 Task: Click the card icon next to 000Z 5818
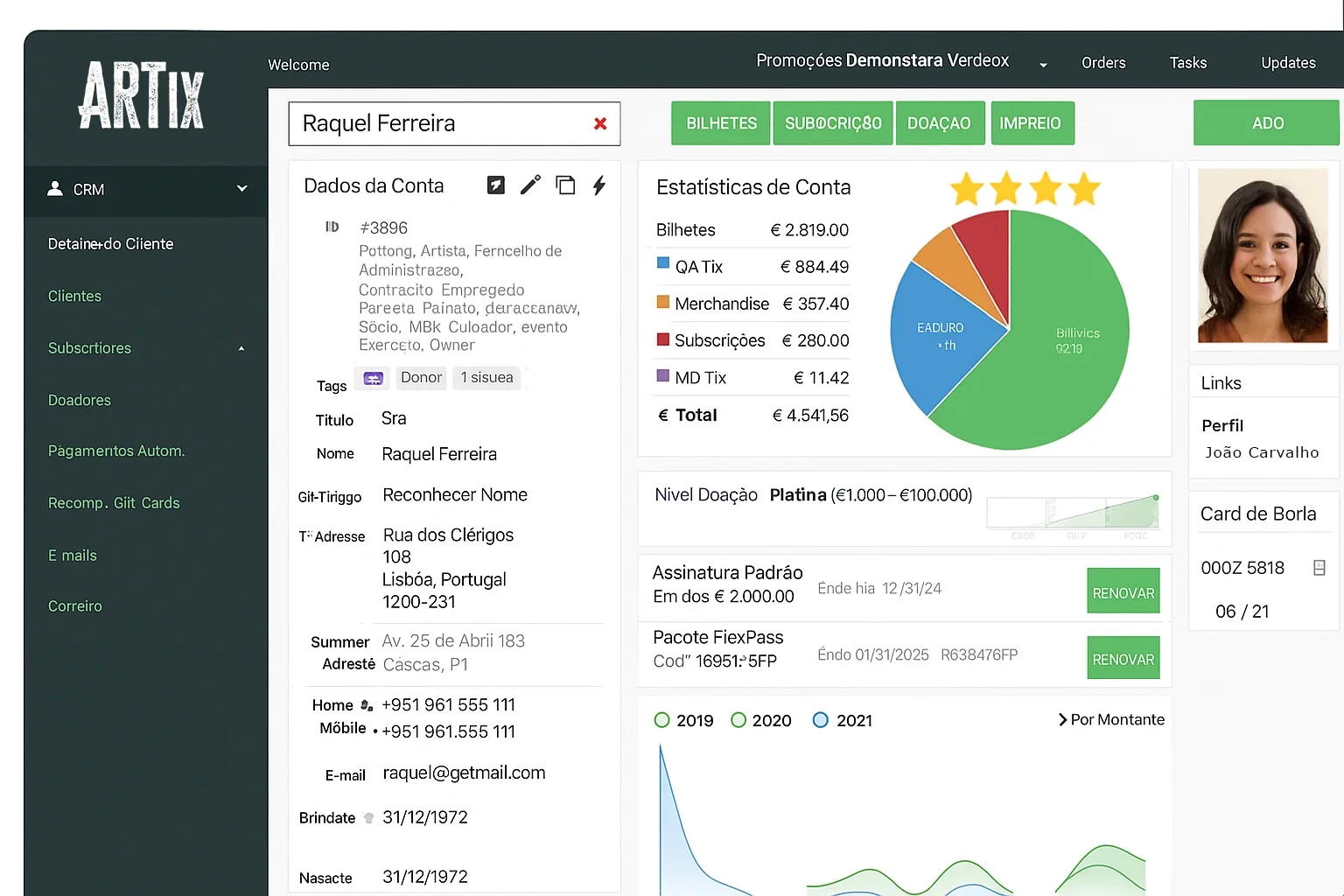point(1319,567)
